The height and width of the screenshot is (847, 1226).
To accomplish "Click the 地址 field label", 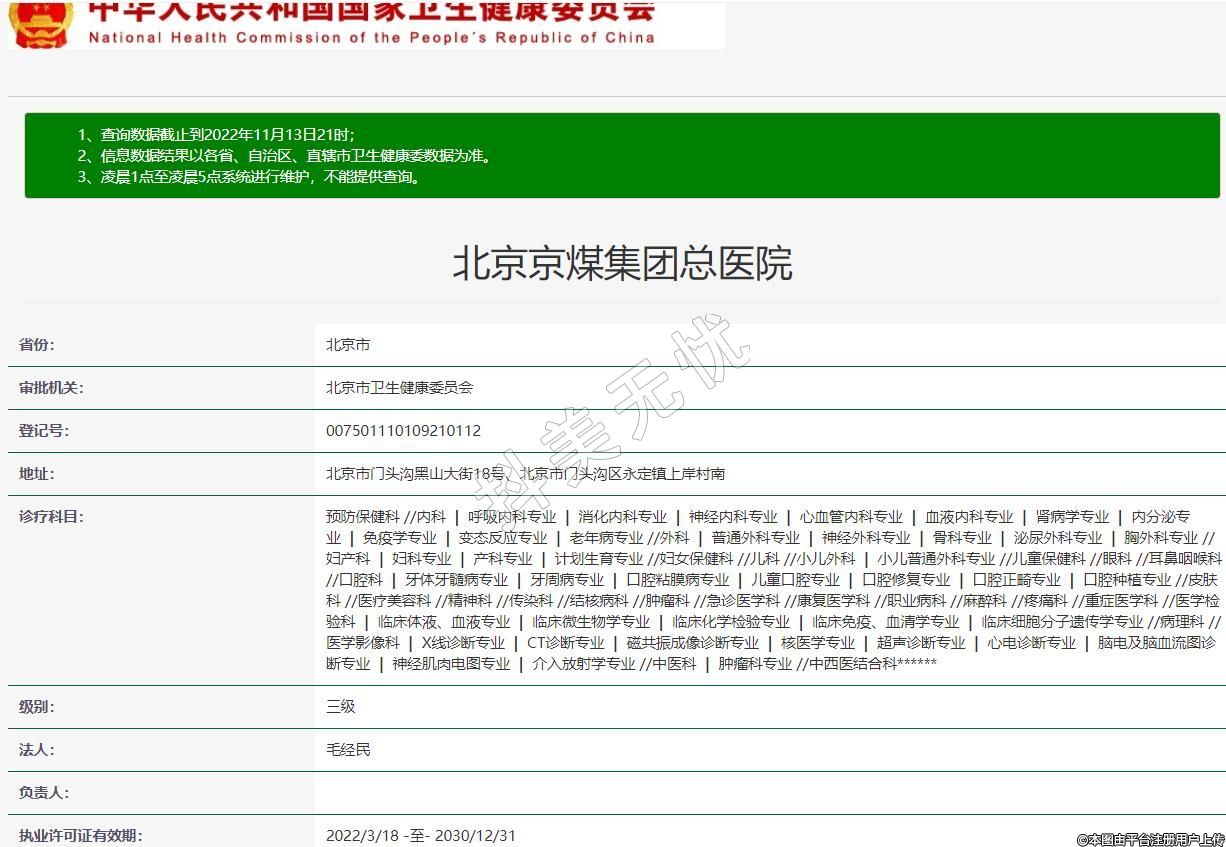I will coord(37,474).
